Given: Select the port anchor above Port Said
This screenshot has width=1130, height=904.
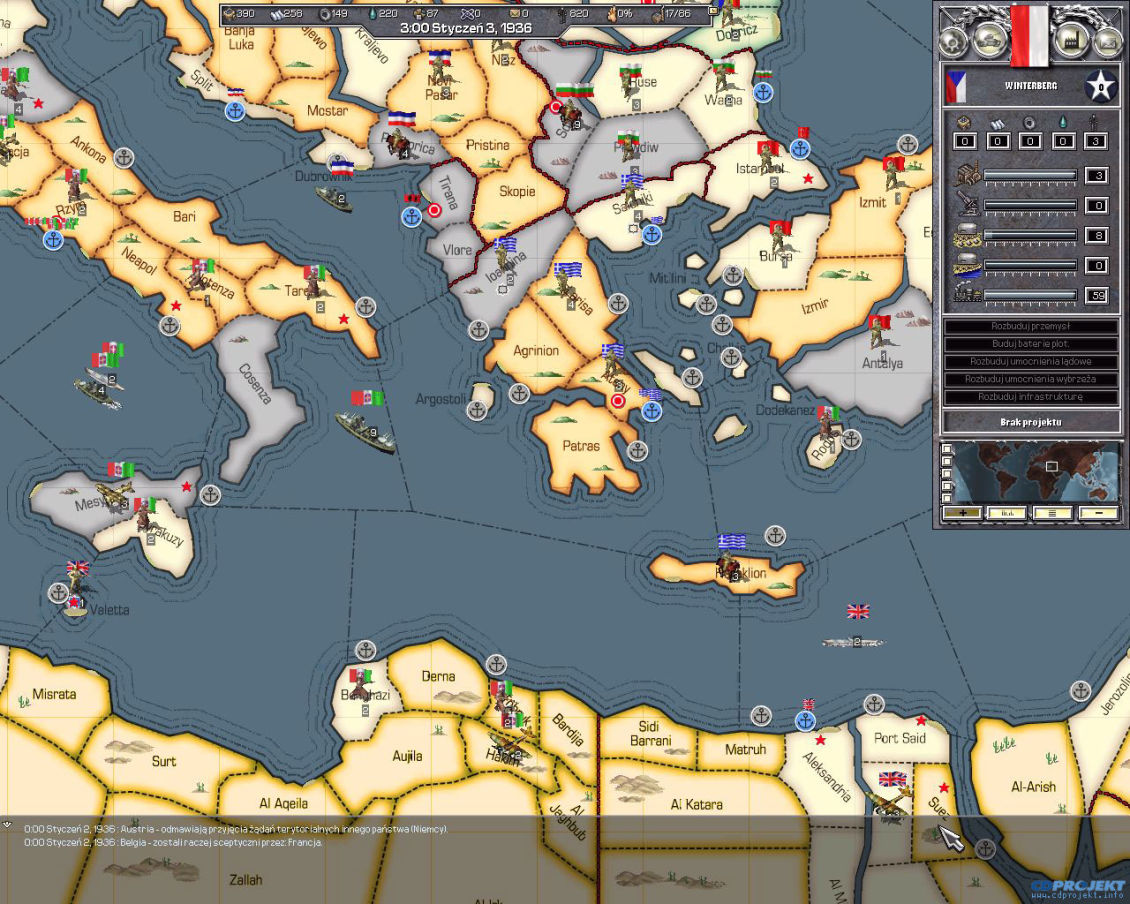Looking at the screenshot, I should tap(873, 704).
